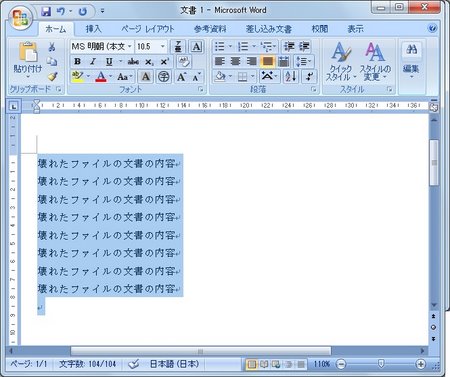The height and width of the screenshot is (377, 450).
Task: Cut selection with the scissors icon
Action: pos(52,46)
